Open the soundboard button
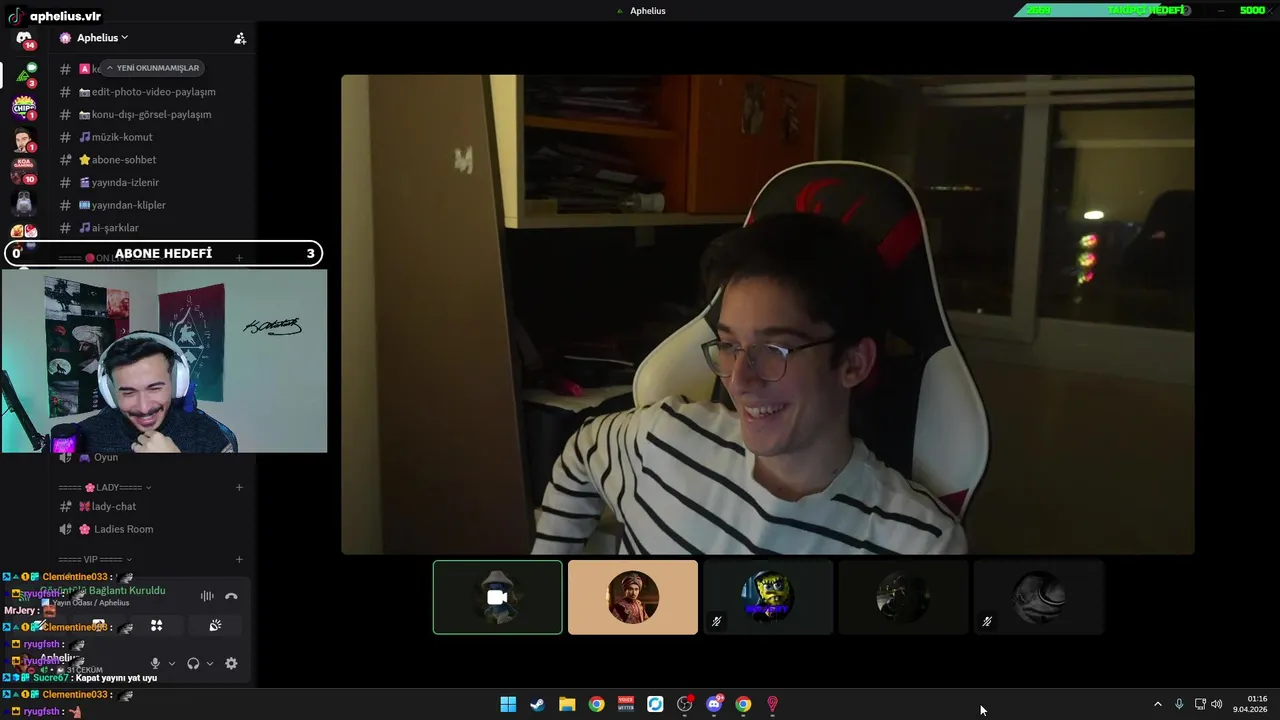1280x720 pixels. (215, 626)
